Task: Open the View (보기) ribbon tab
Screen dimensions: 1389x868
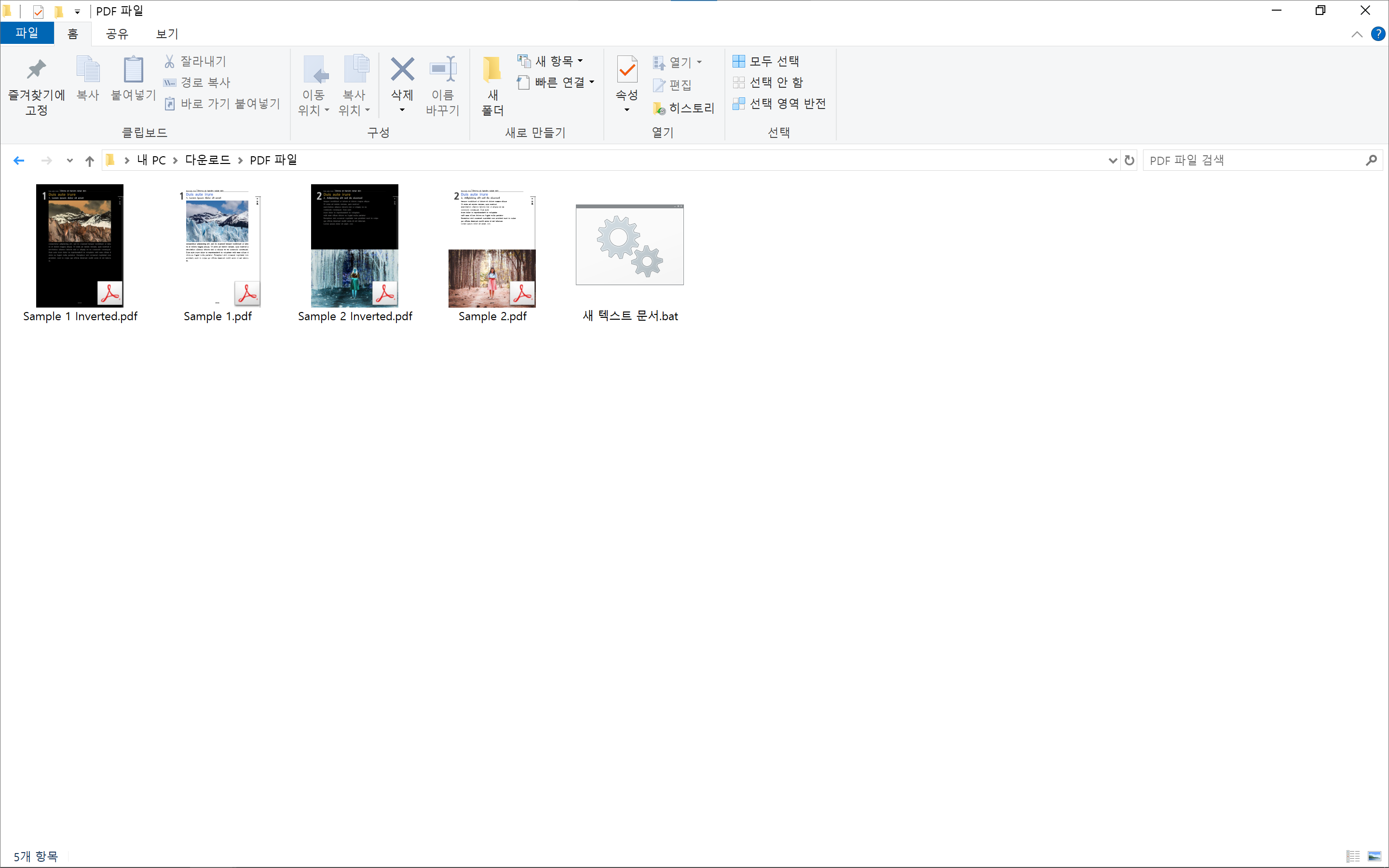Action: (x=167, y=34)
